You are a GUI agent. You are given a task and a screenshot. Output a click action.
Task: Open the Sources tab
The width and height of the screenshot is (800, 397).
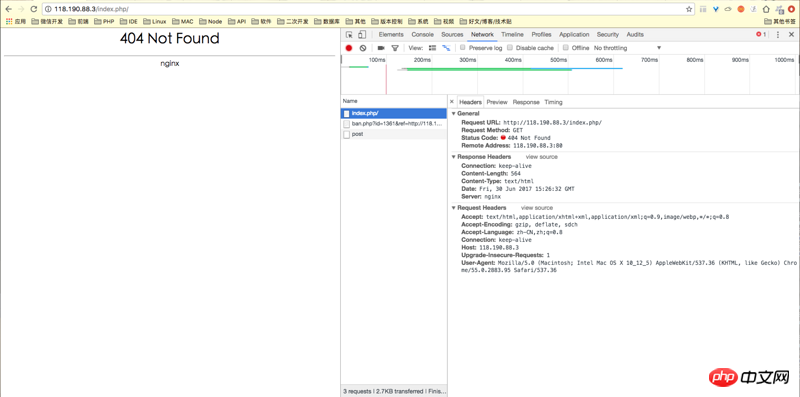pyautogui.click(x=452, y=35)
